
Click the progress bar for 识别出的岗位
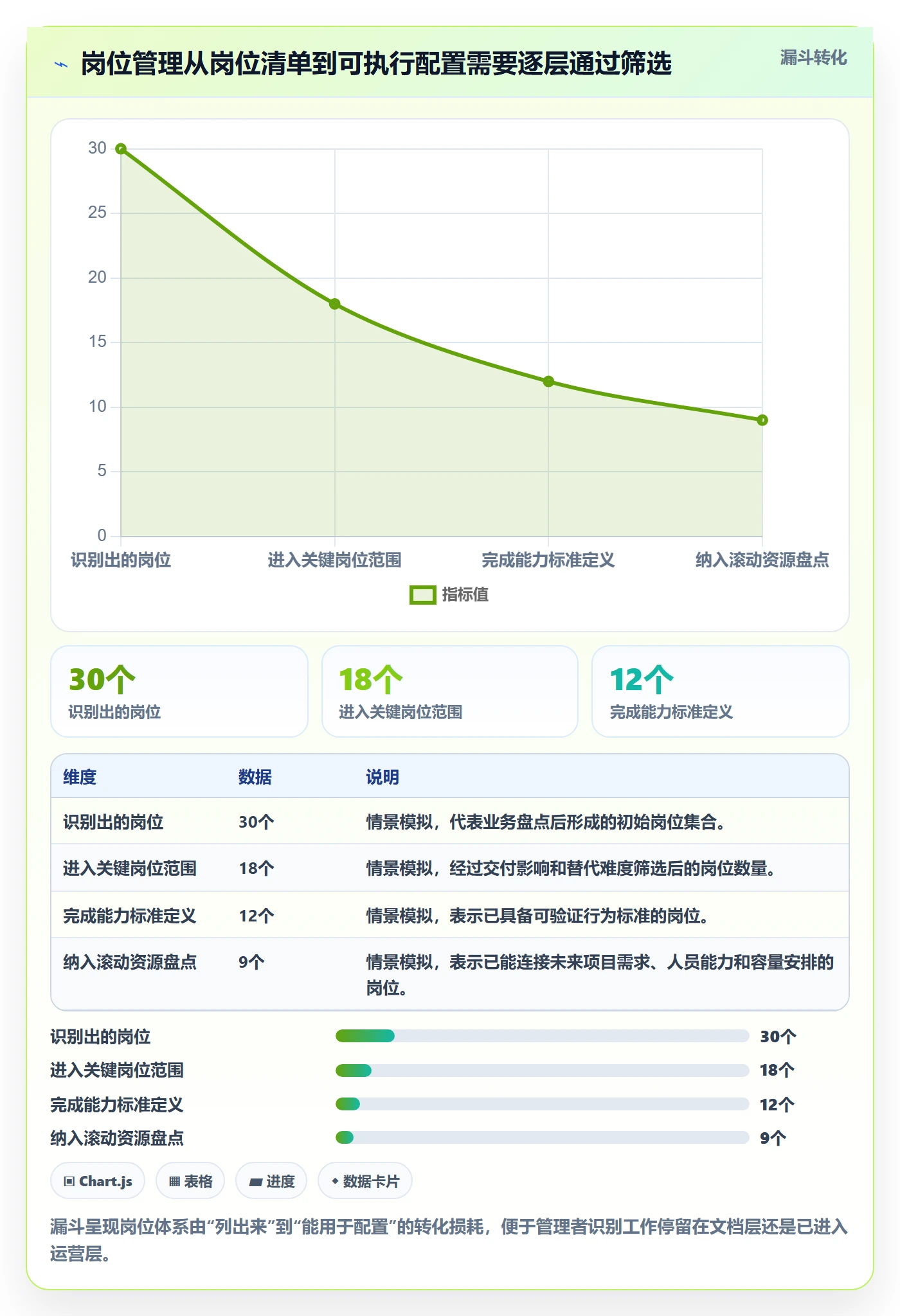tap(543, 1036)
